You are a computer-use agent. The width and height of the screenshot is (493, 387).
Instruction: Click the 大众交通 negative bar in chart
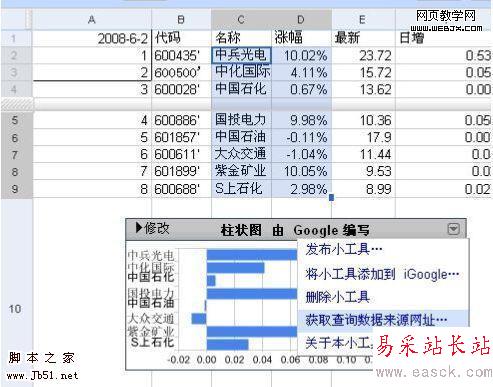199,319
